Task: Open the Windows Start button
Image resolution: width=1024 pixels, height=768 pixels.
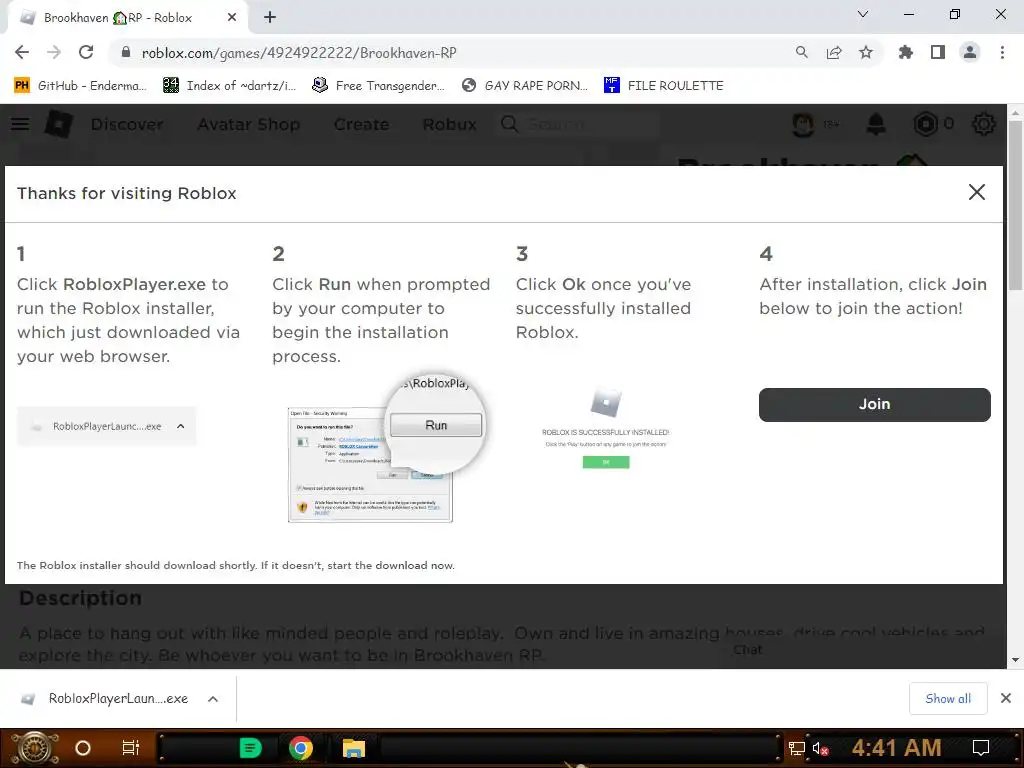Action: [x=34, y=748]
